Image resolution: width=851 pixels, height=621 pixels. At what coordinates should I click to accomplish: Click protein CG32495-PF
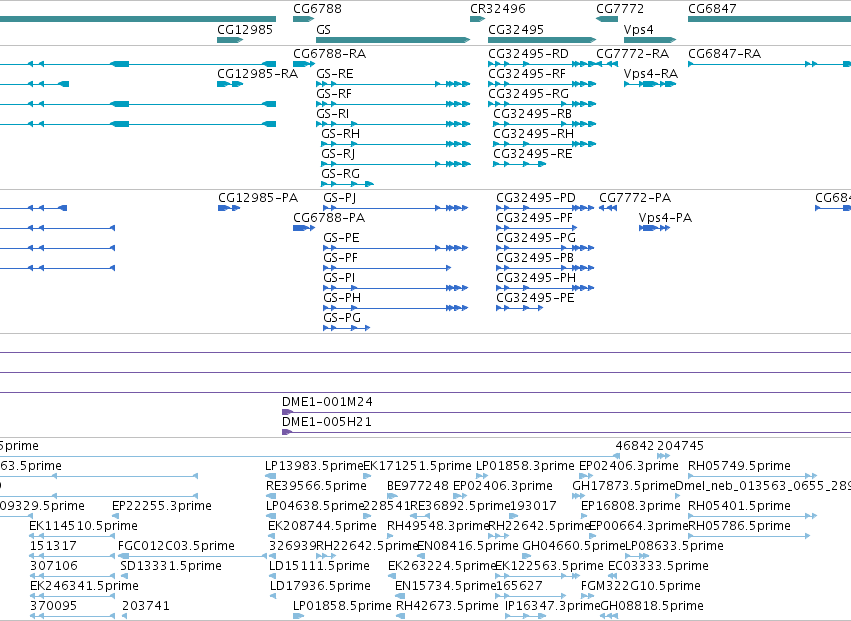(x=535, y=218)
